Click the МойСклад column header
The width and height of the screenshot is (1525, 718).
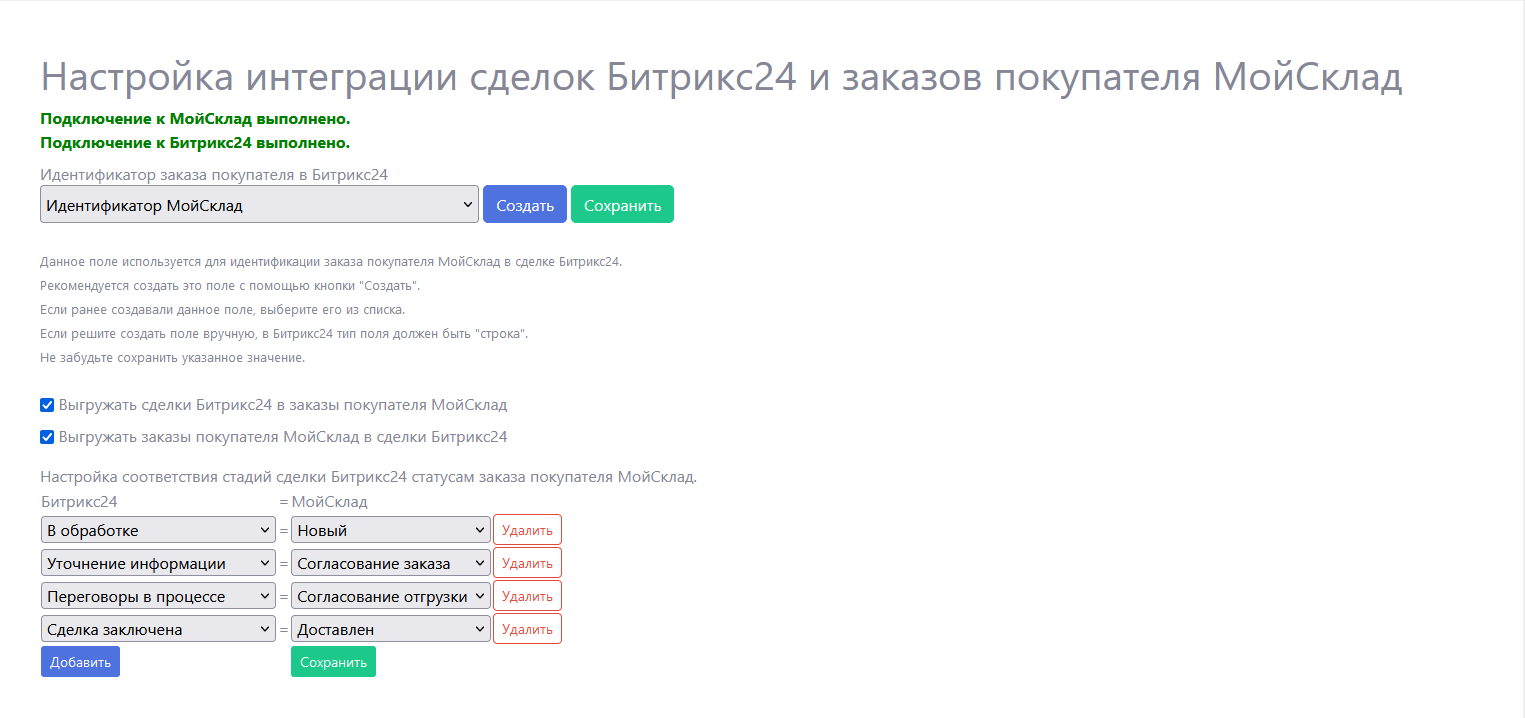pyautogui.click(x=329, y=501)
